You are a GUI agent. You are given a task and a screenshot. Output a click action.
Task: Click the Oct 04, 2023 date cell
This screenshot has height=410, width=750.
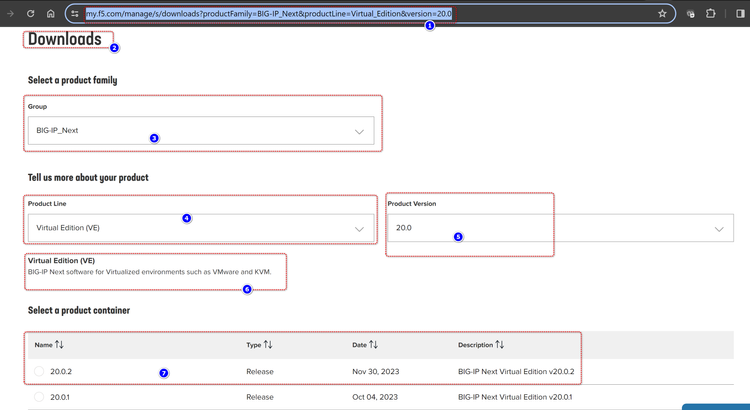click(375, 397)
